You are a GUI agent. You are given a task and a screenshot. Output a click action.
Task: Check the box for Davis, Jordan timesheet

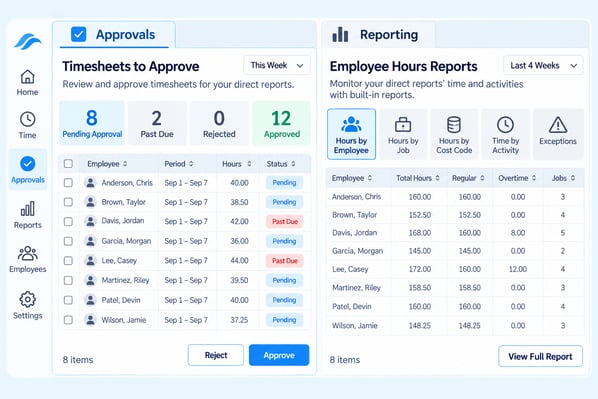coord(68,221)
